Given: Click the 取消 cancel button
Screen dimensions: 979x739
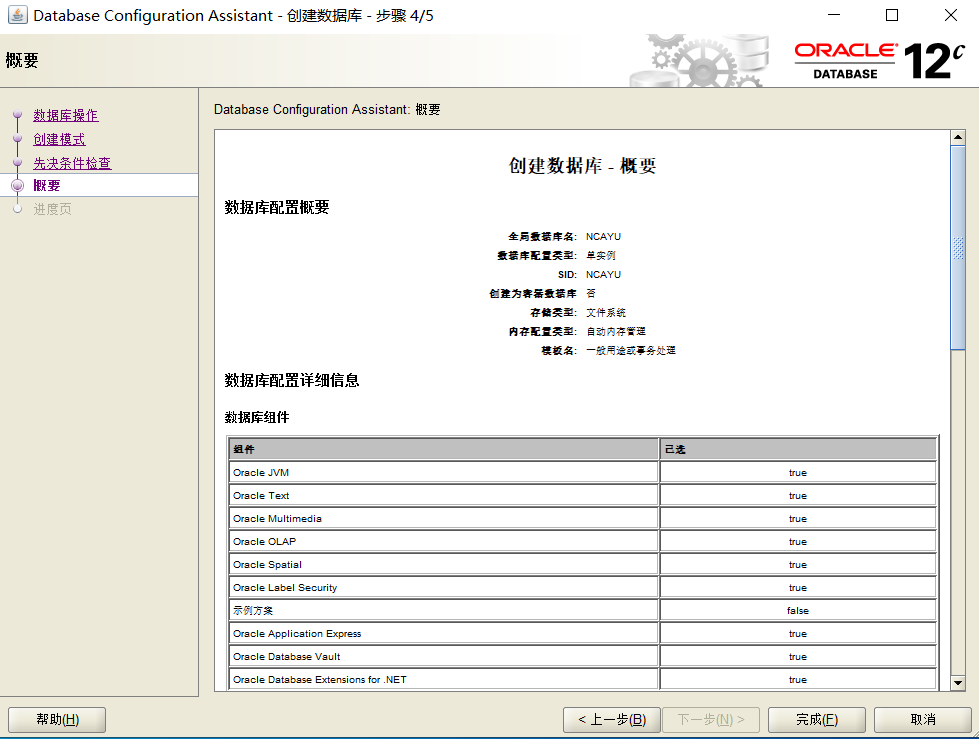Looking at the screenshot, I should click(923, 720).
